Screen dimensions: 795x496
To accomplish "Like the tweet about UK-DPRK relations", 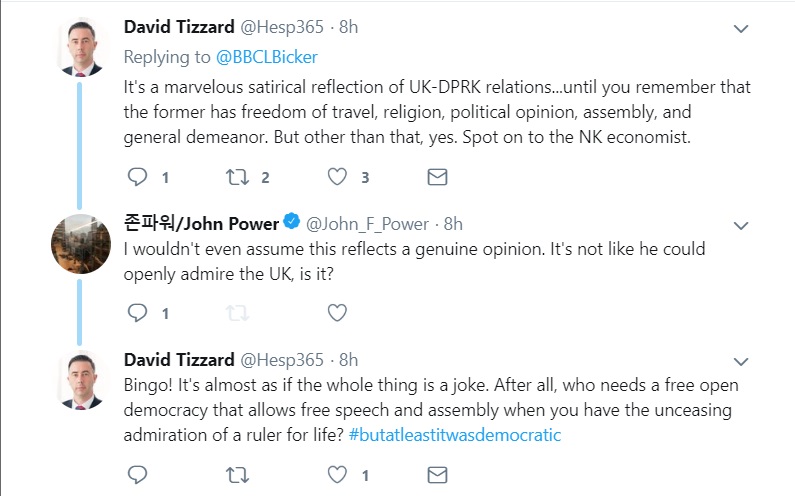I will tap(337, 177).
